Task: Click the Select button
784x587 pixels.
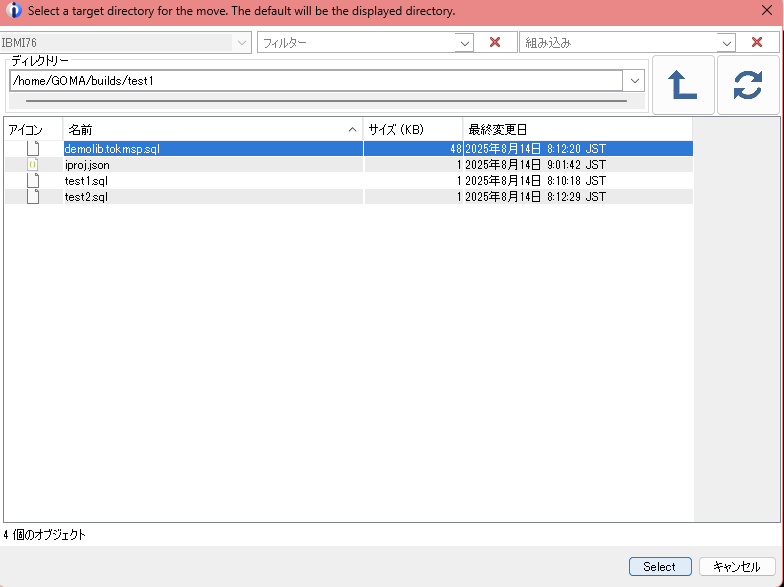Action: [x=660, y=566]
